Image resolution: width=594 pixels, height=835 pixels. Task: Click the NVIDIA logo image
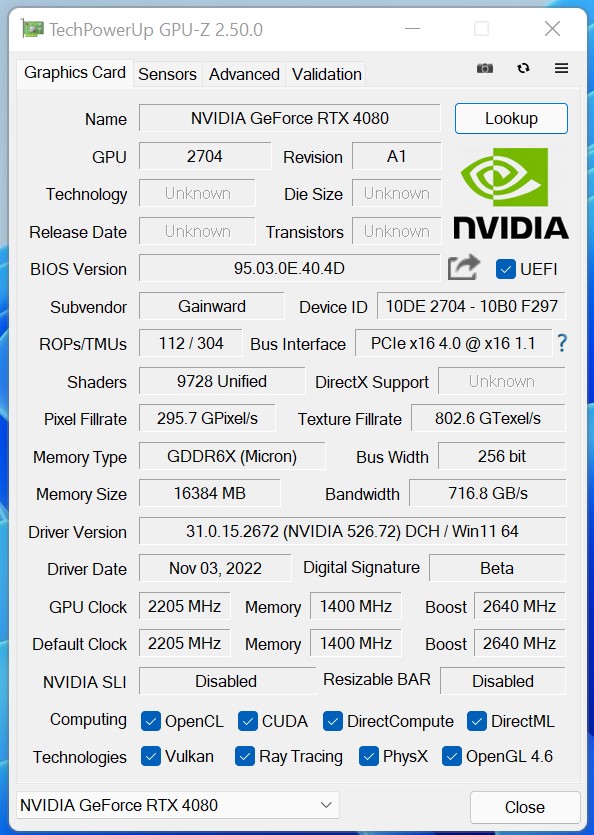(x=510, y=193)
